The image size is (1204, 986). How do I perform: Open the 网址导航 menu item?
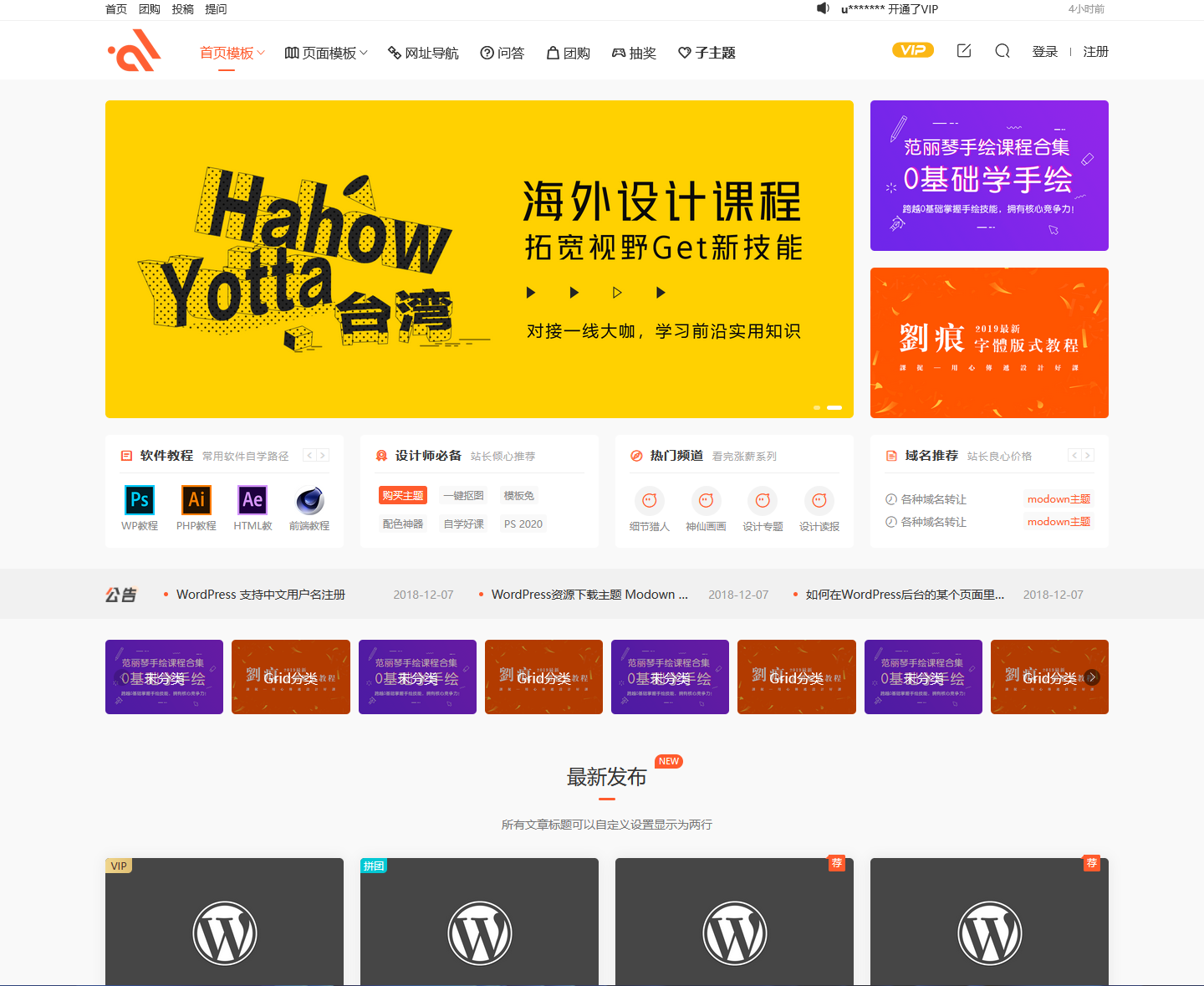pyautogui.click(x=423, y=53)
